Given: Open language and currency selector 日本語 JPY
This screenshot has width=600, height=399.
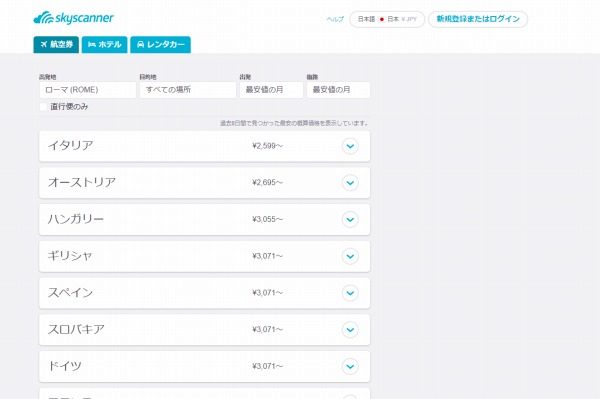Looking at the screenshot, I should 387,19.
